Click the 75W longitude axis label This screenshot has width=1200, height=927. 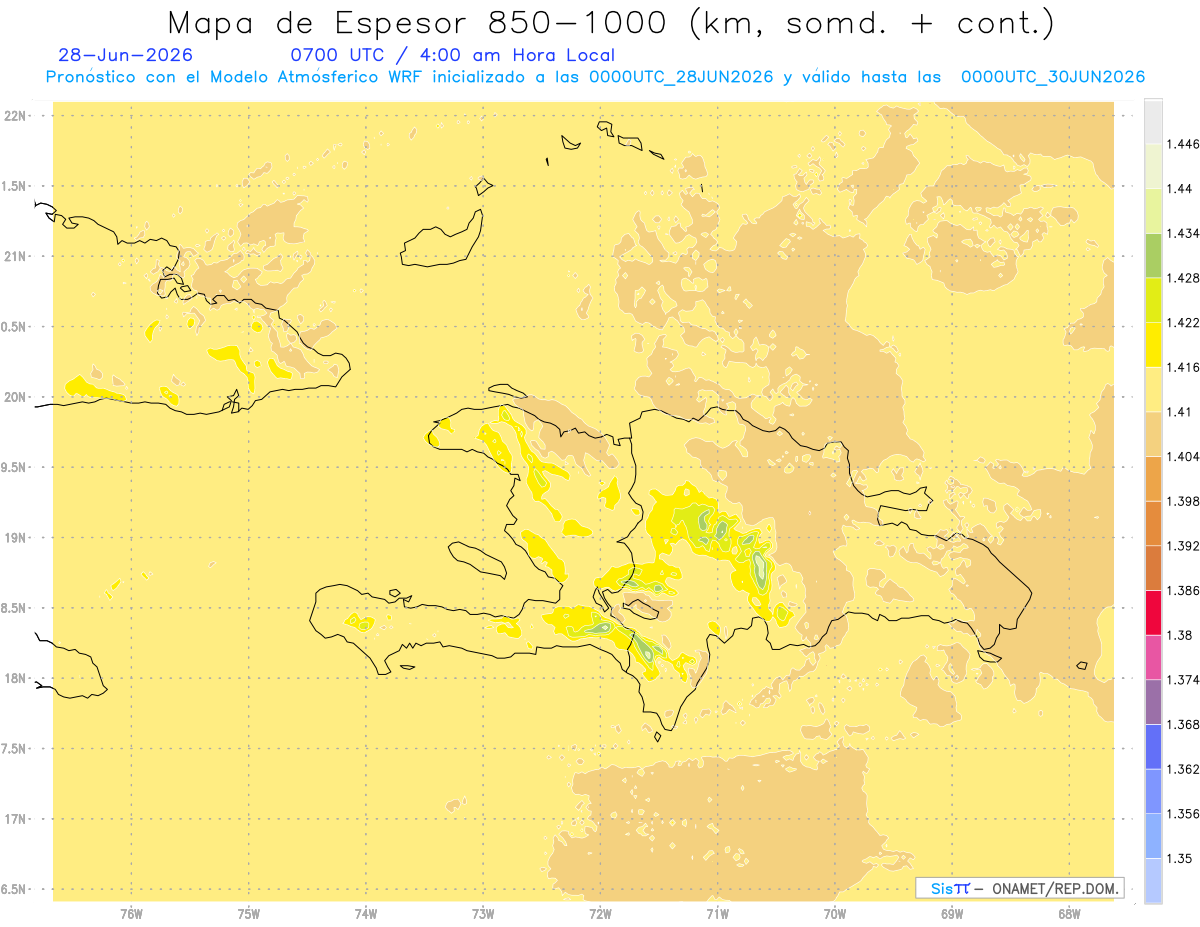click(x=249, y=913)
